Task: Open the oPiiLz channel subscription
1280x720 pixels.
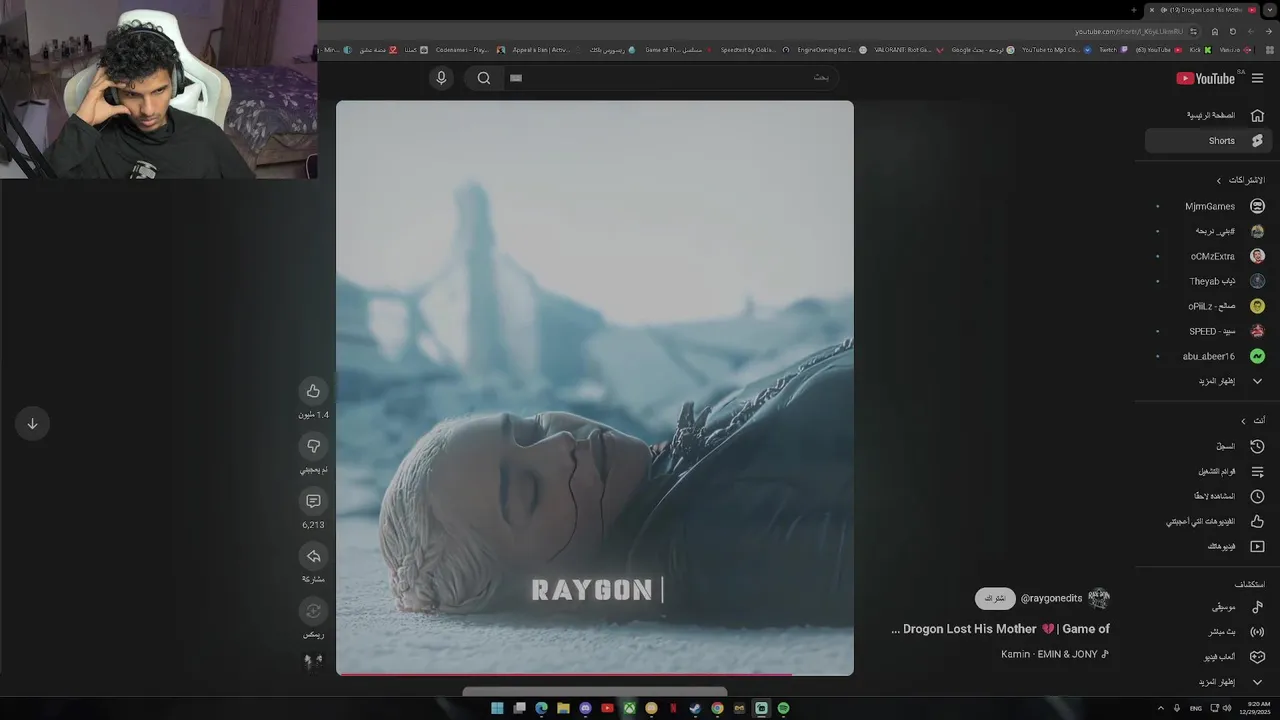Action: click(x=1209, y=306)
